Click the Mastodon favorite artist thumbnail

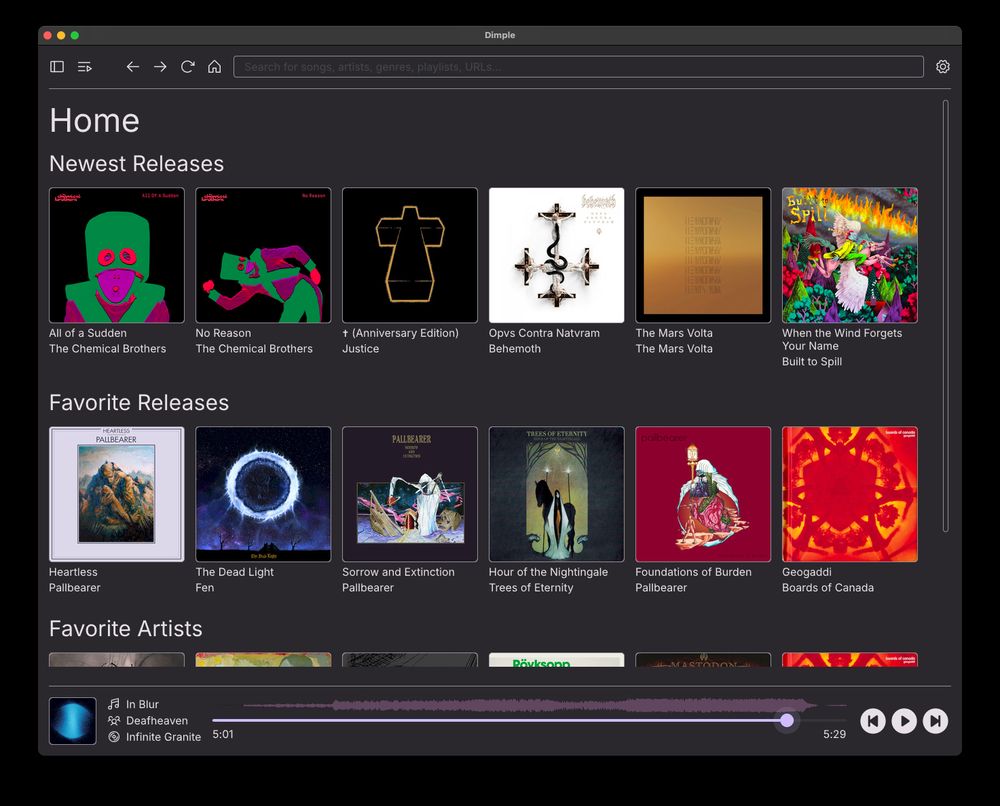coord(703,660)
